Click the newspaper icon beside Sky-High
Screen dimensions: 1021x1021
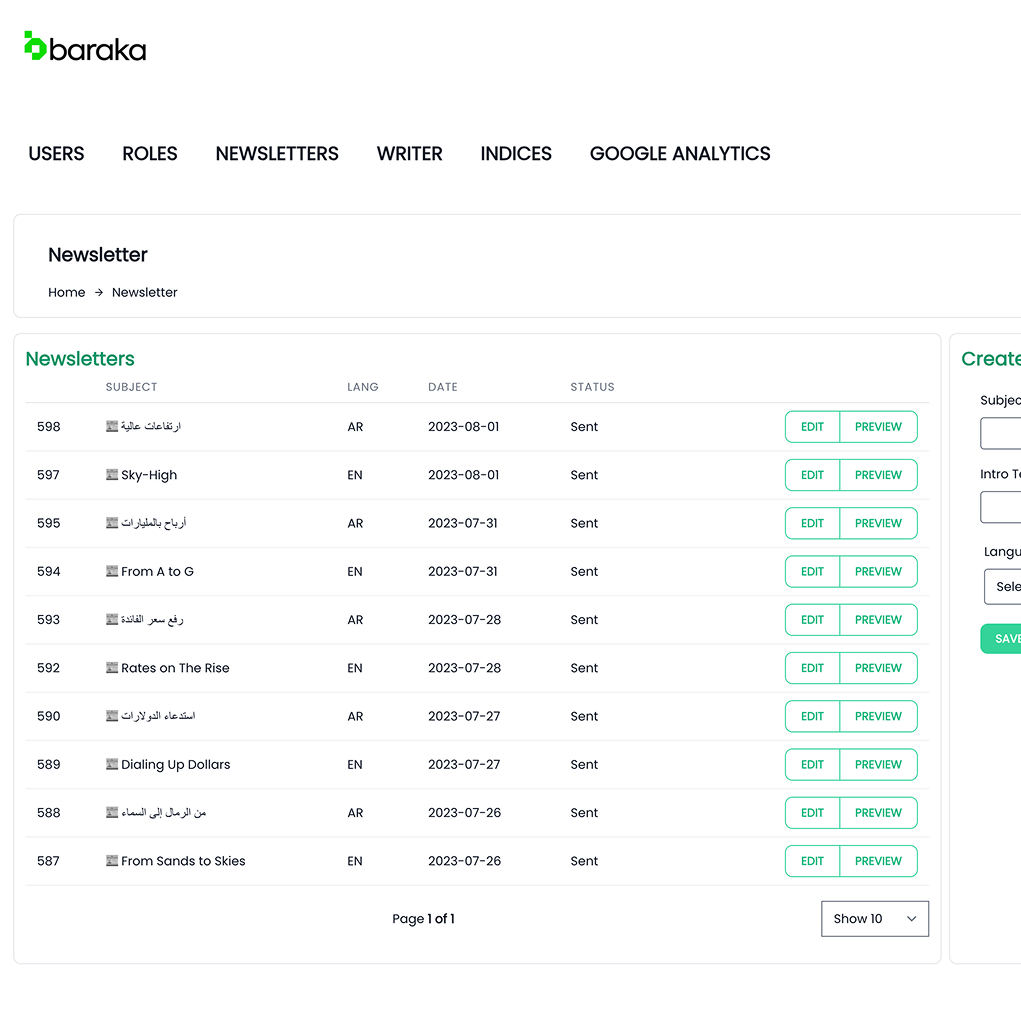(112, 475)
